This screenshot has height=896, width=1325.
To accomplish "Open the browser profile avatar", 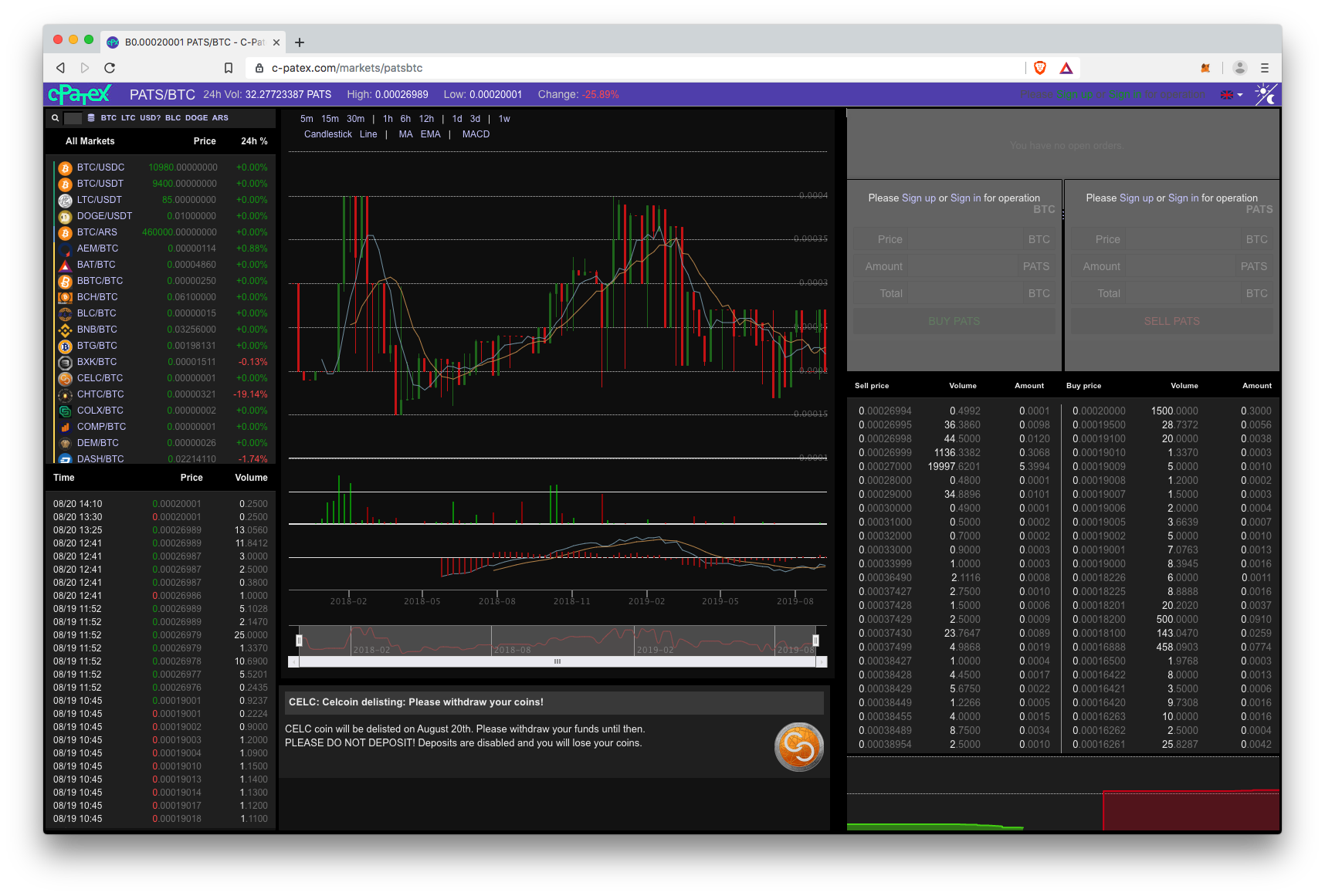I will (1240, 68).
